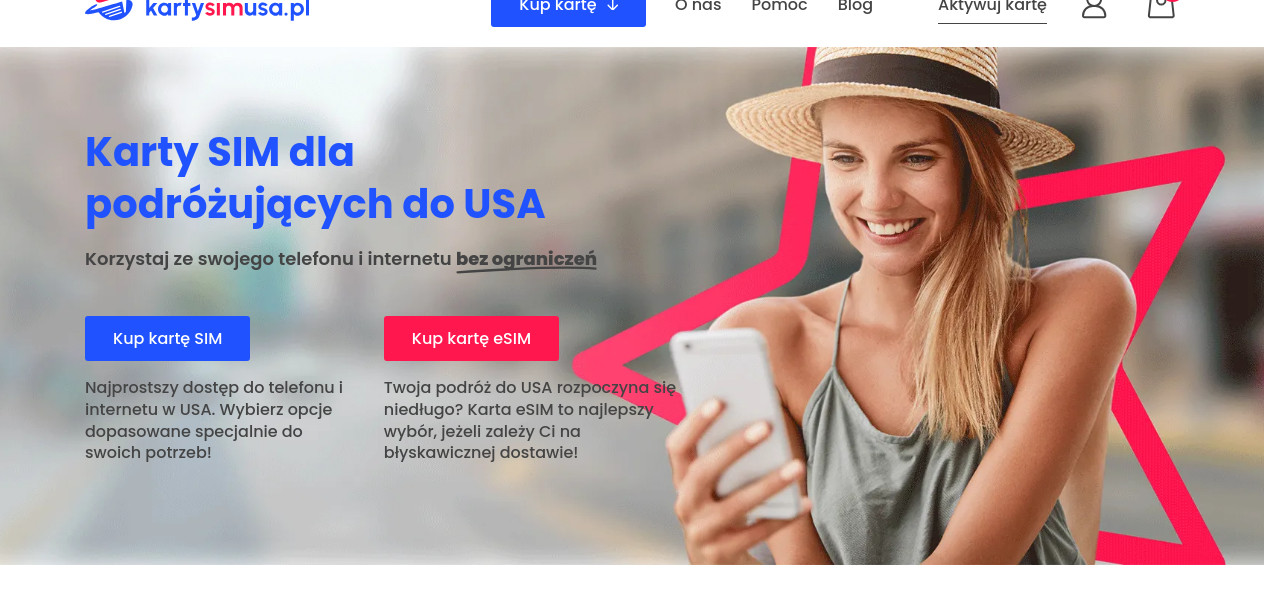Click the down arrow in Kup kartę
This screenshot has height=591, width=1264.
[613, 6]
